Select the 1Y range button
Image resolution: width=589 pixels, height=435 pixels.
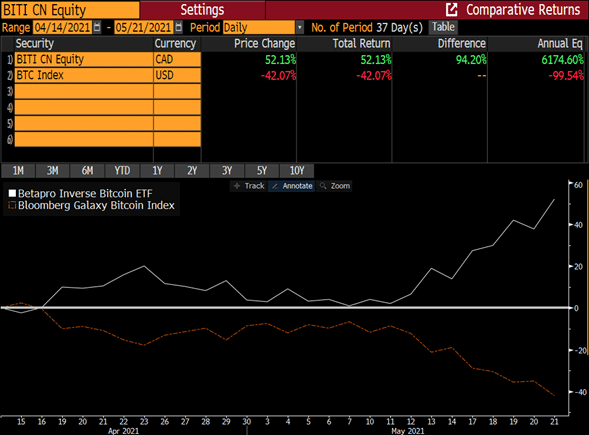click(157, 171)
